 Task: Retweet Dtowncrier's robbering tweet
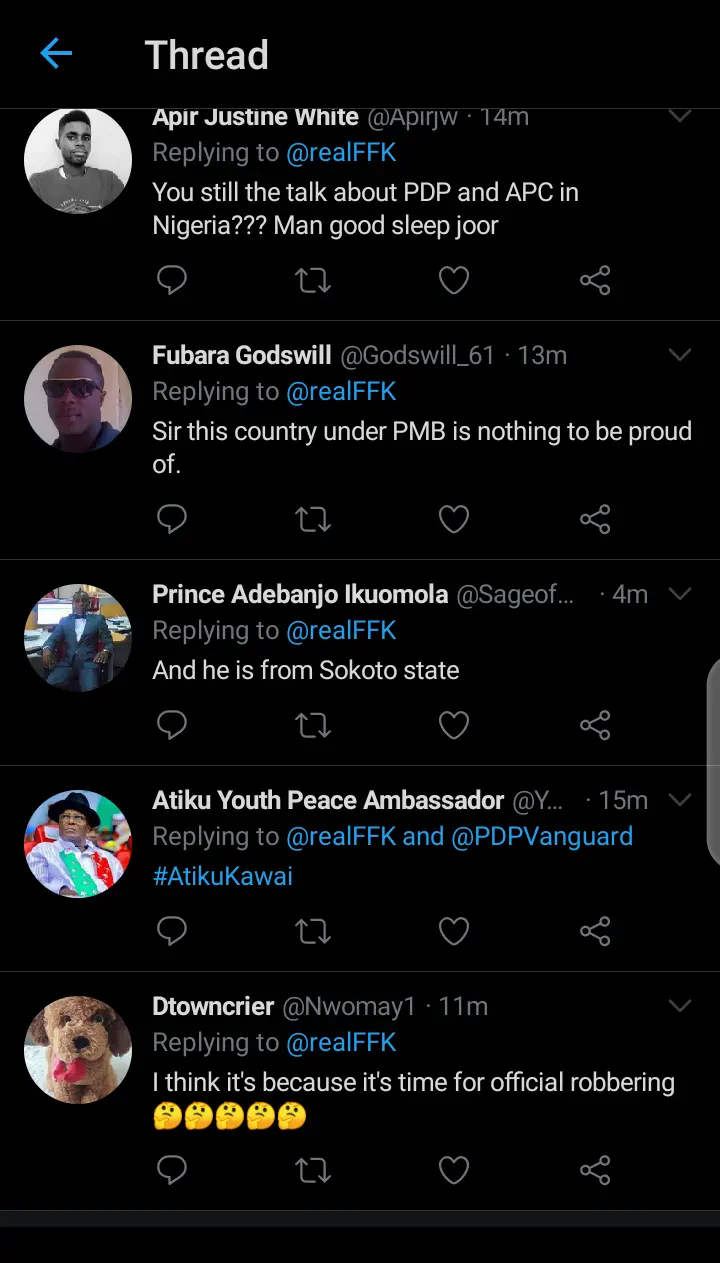coord(313,1170)
